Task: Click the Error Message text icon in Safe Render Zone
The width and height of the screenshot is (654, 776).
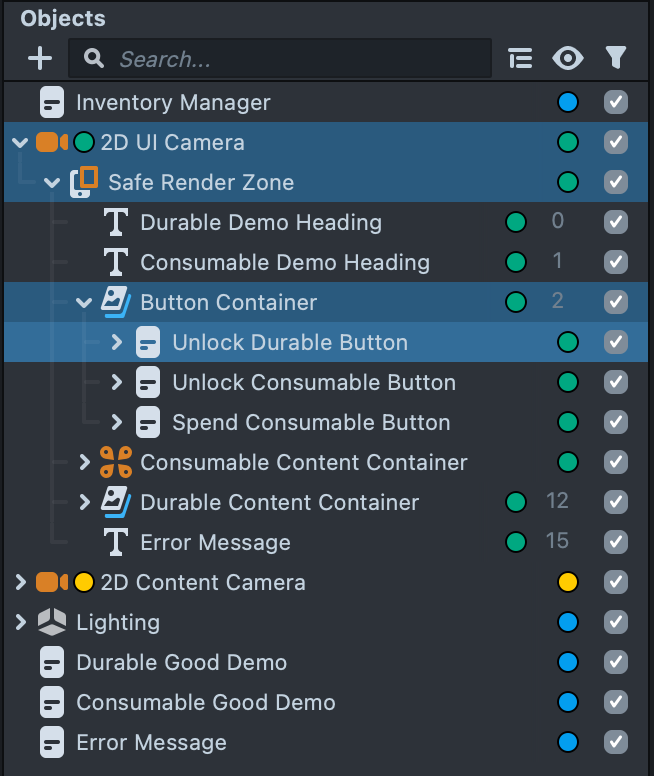Action: 116,542
